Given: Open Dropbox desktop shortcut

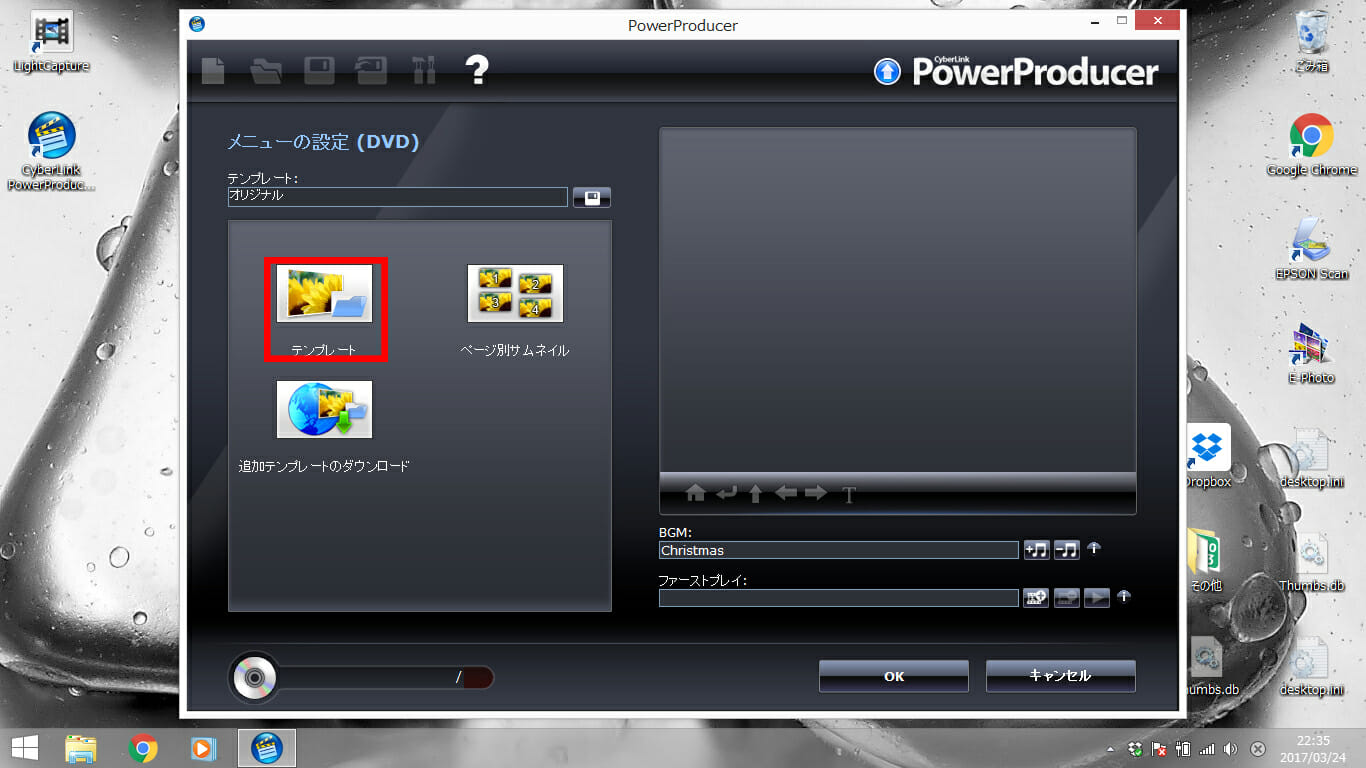Looking at the screenshot, I should point(1208,456).
